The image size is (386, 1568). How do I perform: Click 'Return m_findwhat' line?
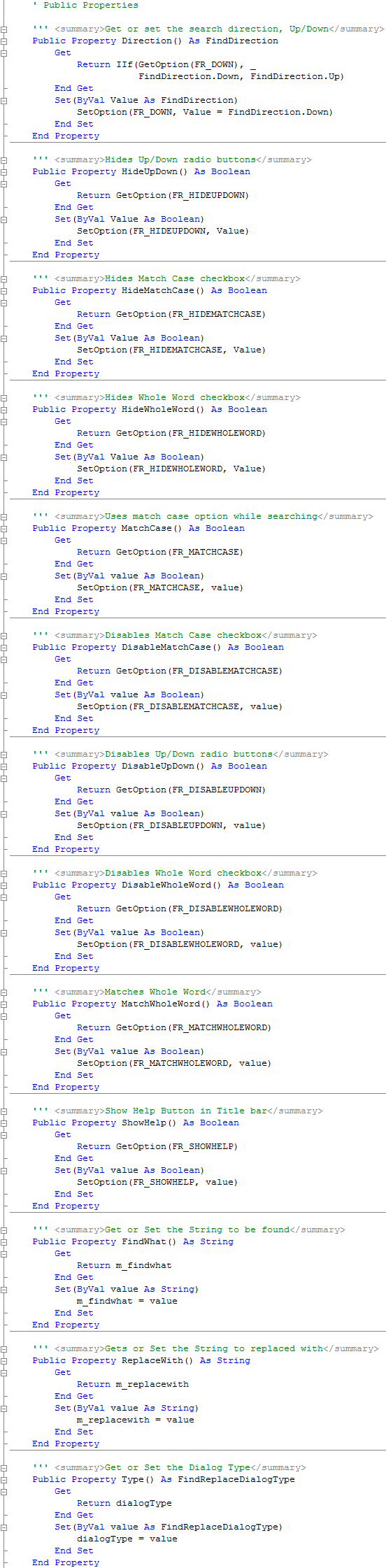tap(124, 1265)
